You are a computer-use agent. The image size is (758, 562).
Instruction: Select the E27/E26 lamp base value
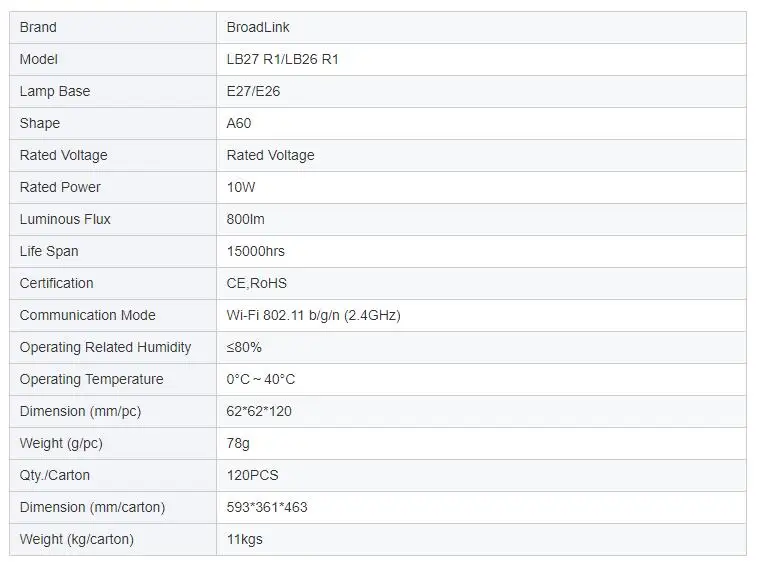tap(253, 91)
